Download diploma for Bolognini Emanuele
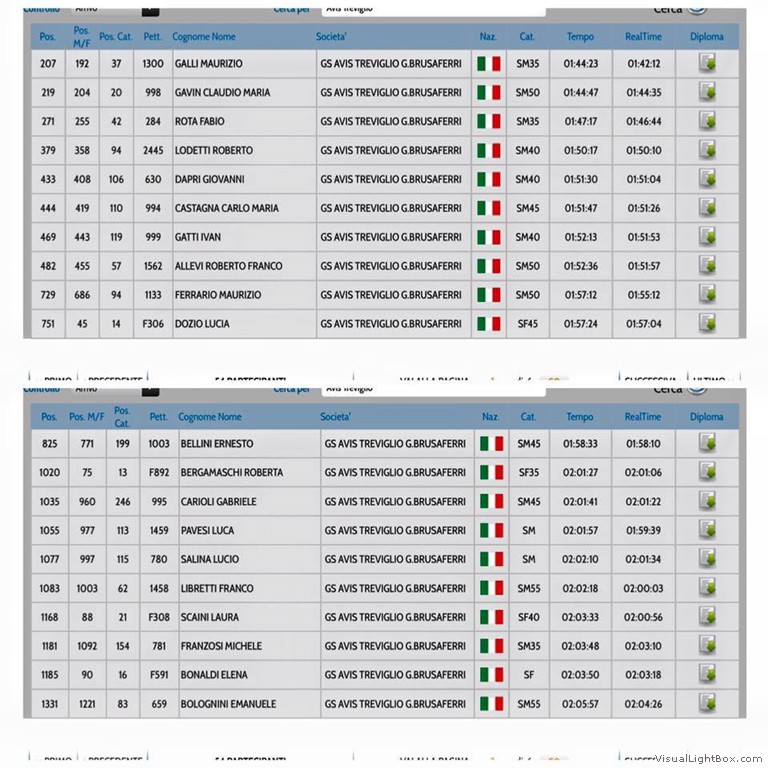This screenshot has width=768, height=768. pos(707,703)
